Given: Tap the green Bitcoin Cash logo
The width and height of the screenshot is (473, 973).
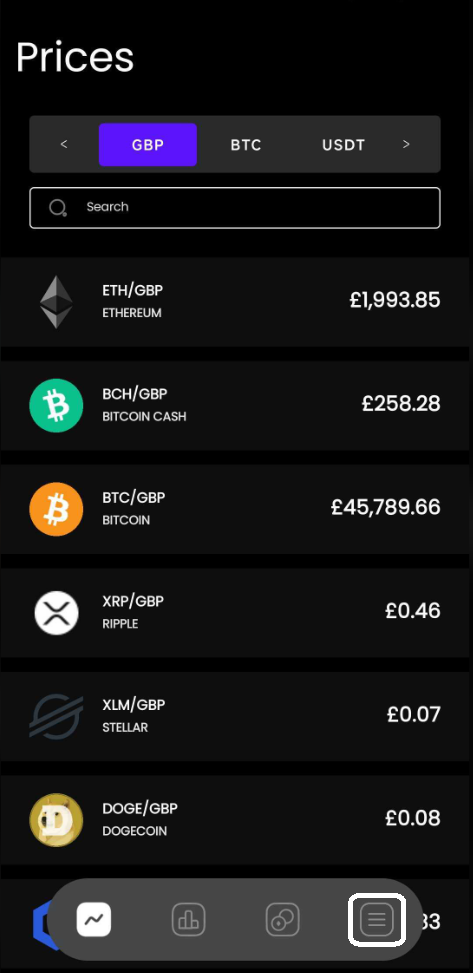Looking at the screenshot, I should (x=56, y=405).
